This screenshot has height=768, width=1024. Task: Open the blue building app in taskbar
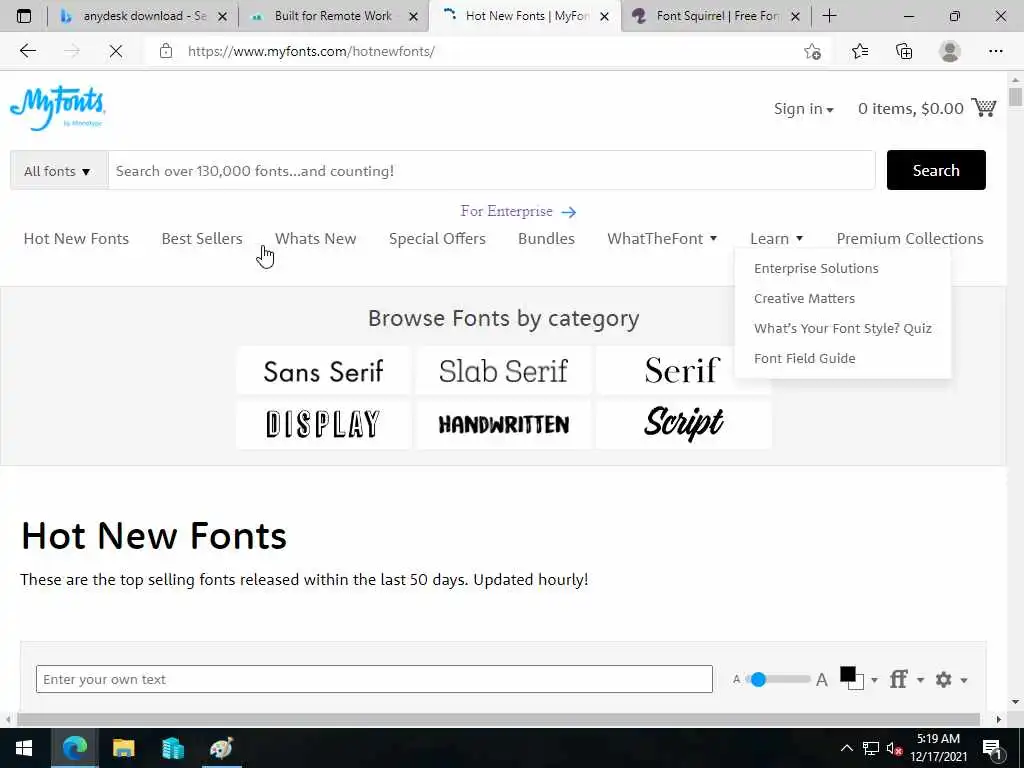[172, 748]
